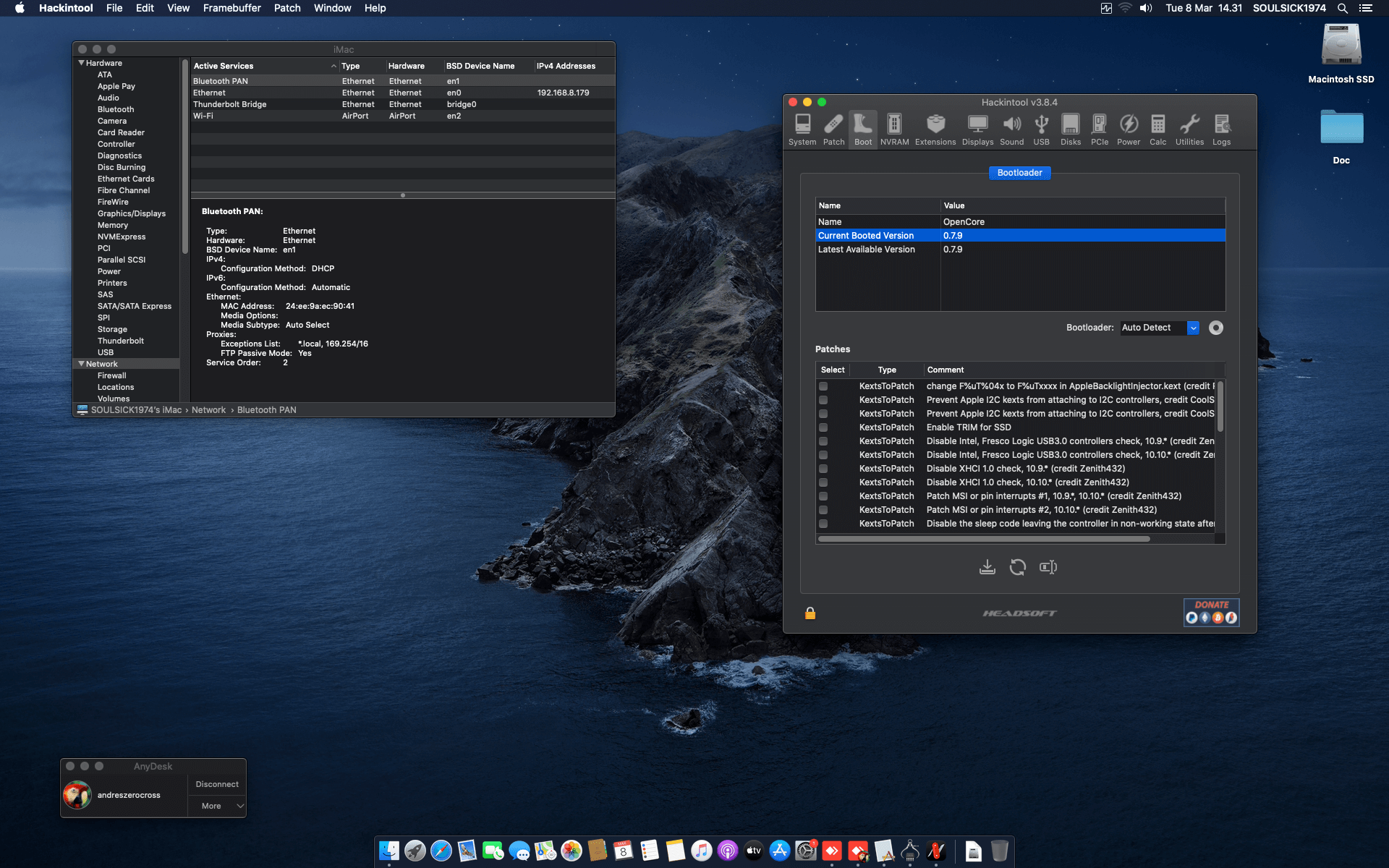
Task: Click the Network breadcrumb in the path bar
Action: [208, 410]
